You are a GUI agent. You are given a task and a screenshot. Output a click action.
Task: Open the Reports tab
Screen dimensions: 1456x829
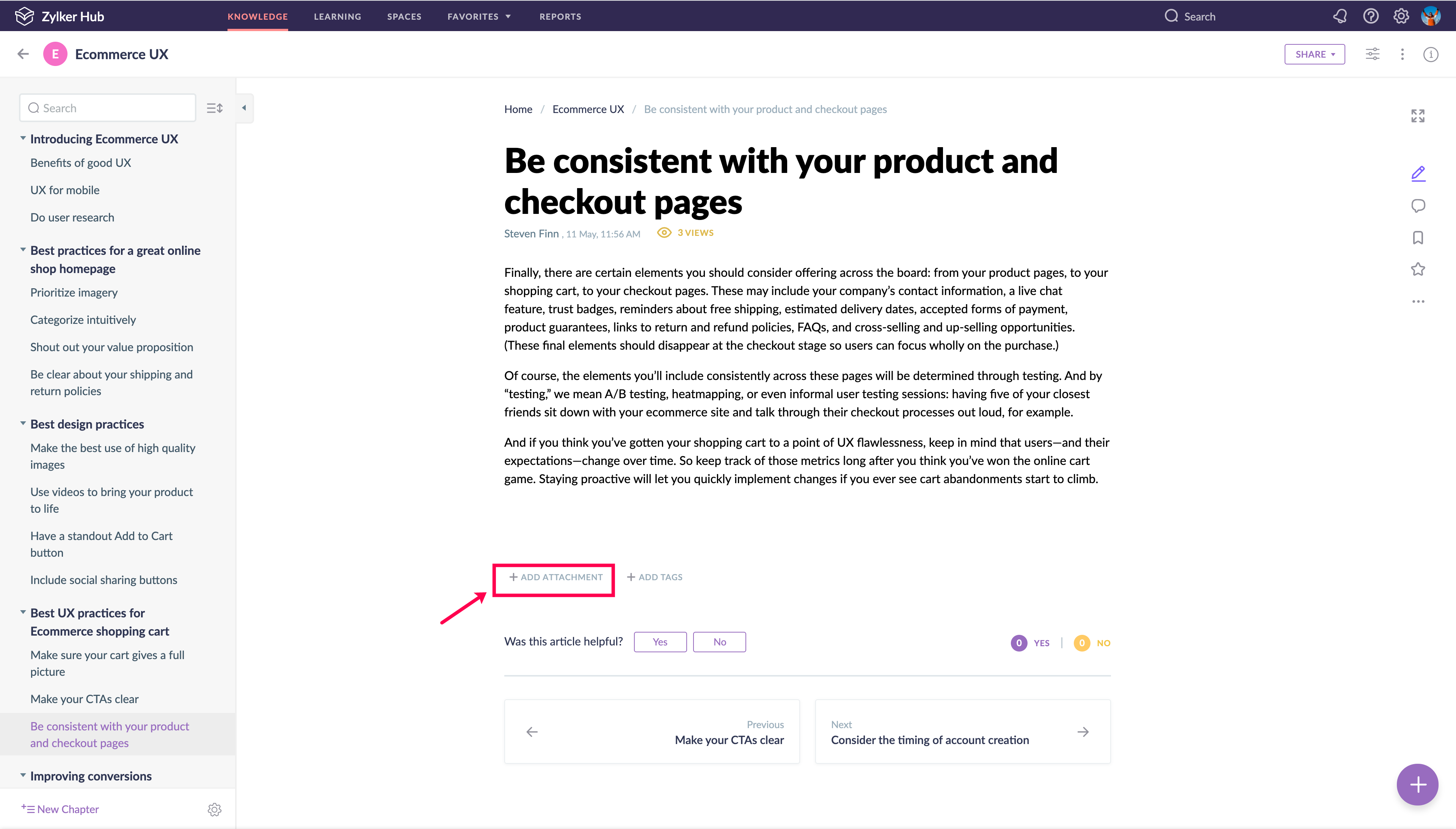[x=560, y=17]
